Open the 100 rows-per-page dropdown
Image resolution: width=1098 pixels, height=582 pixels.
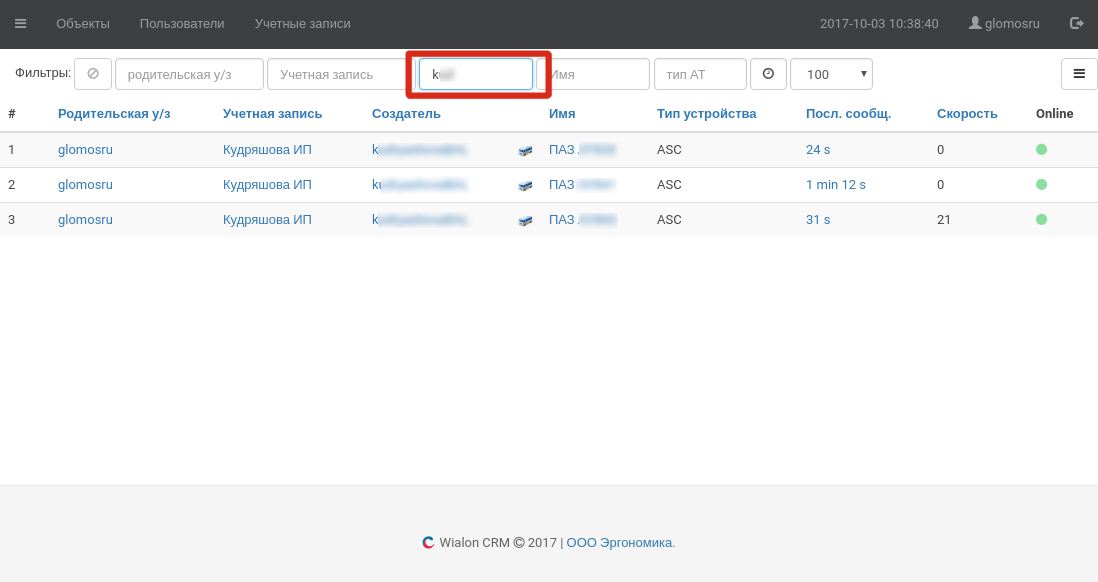pyautogui.click(x=831, y=74)
